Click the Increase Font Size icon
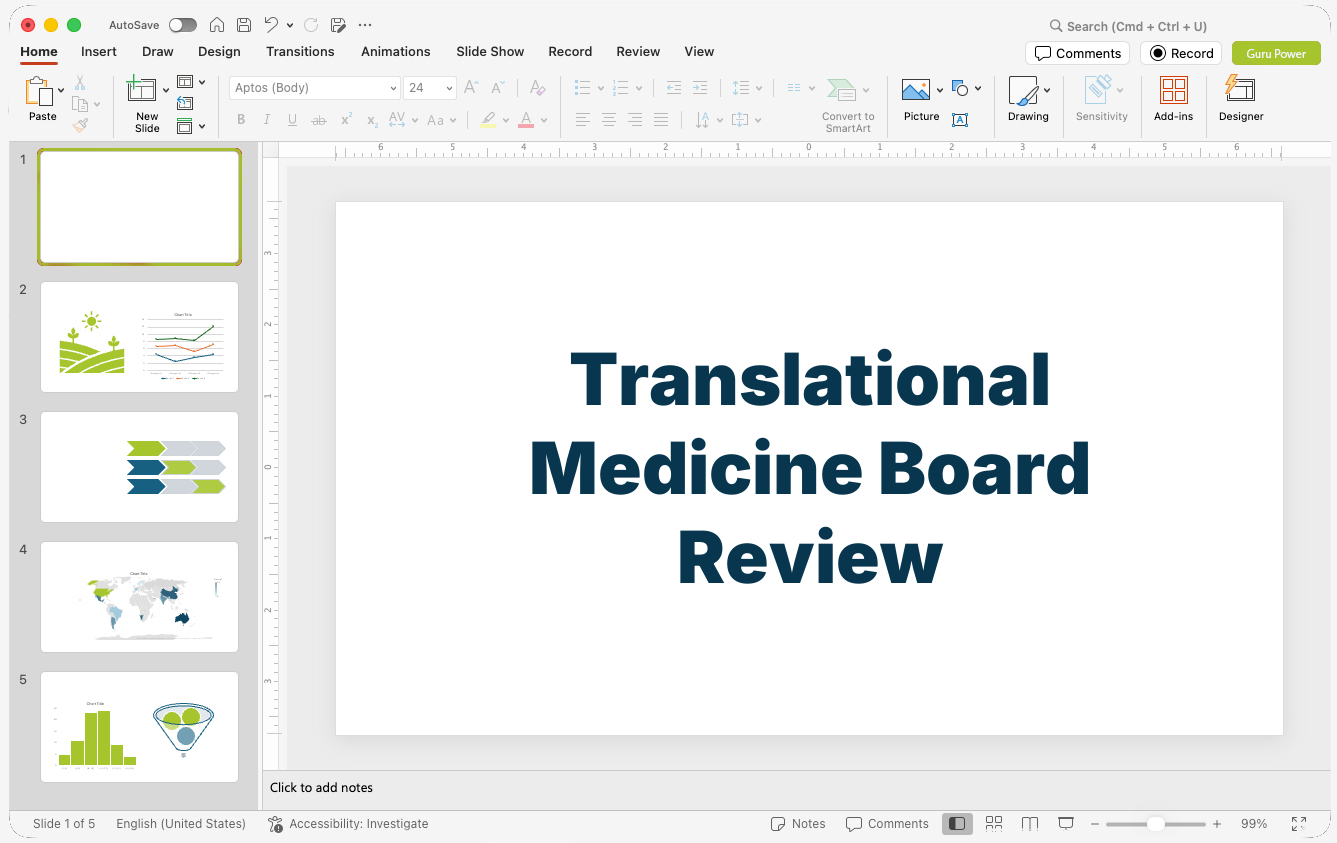 [x=471, y=88]
